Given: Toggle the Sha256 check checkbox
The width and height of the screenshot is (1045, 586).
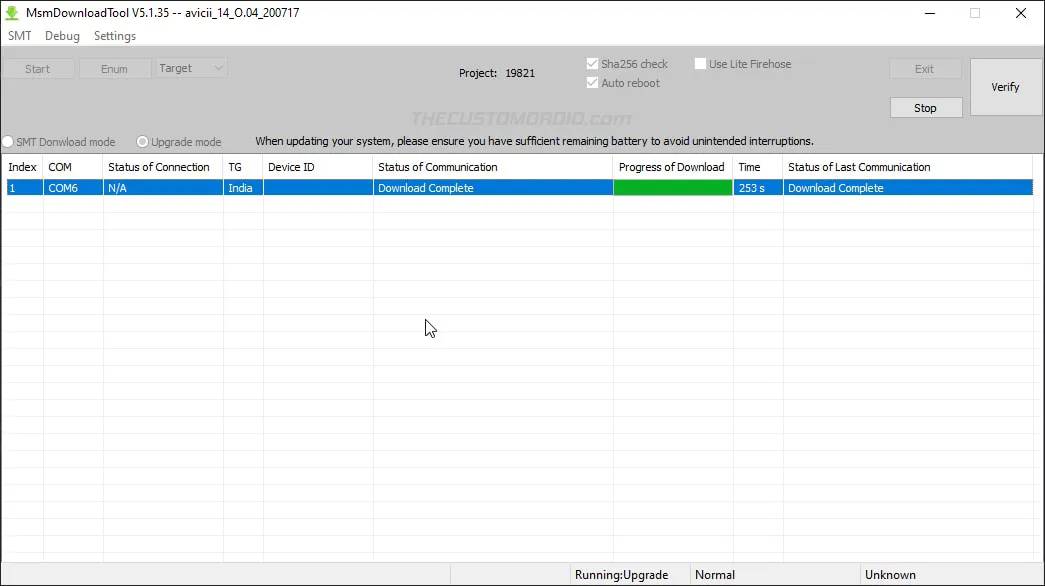Looking at the screenshot, I should pos(592,63).
